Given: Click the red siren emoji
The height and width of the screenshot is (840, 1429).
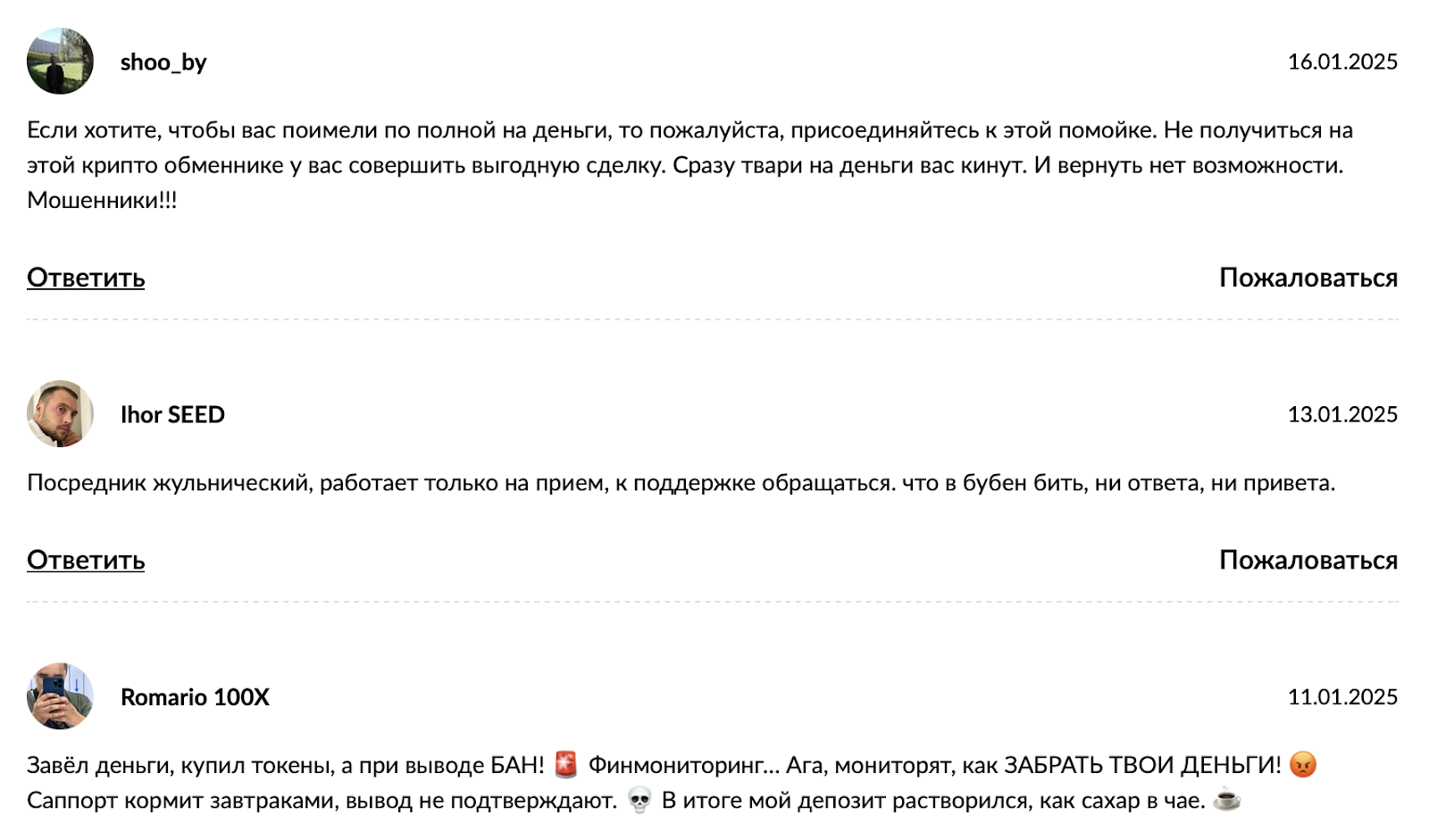Looking at the screenshot, I should (566, 765).
